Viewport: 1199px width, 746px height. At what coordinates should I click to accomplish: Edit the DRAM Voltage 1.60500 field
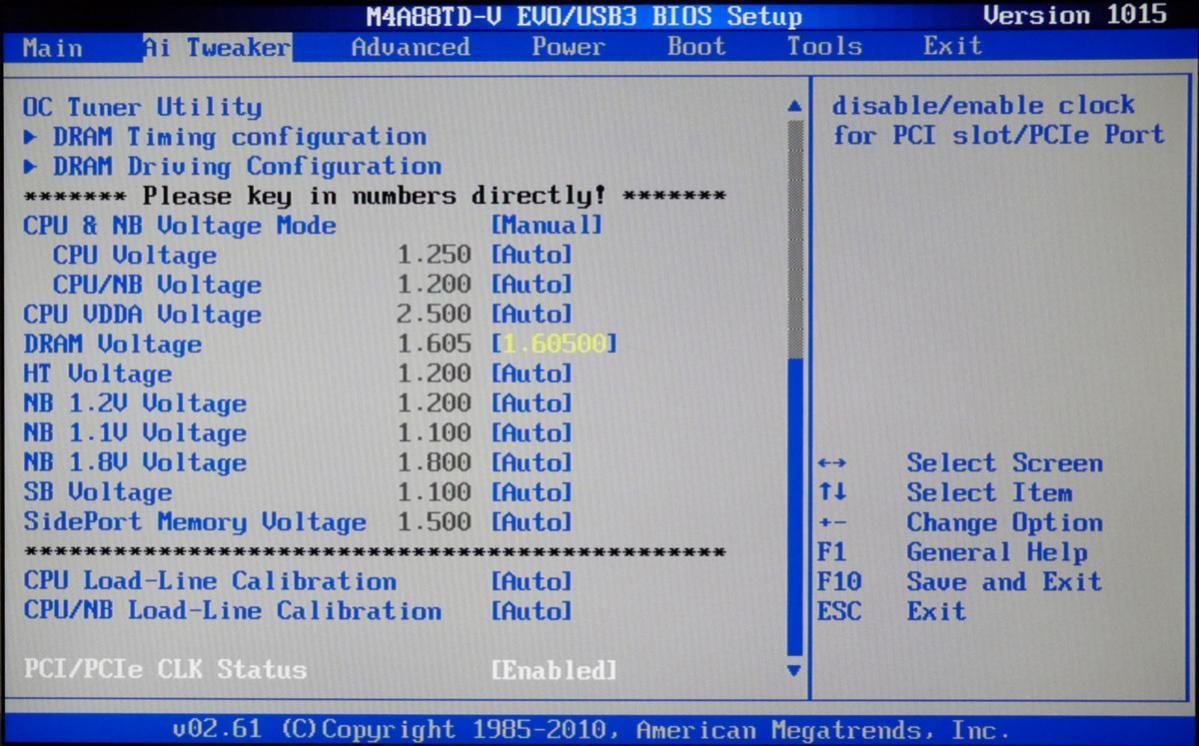pos(554,344)
